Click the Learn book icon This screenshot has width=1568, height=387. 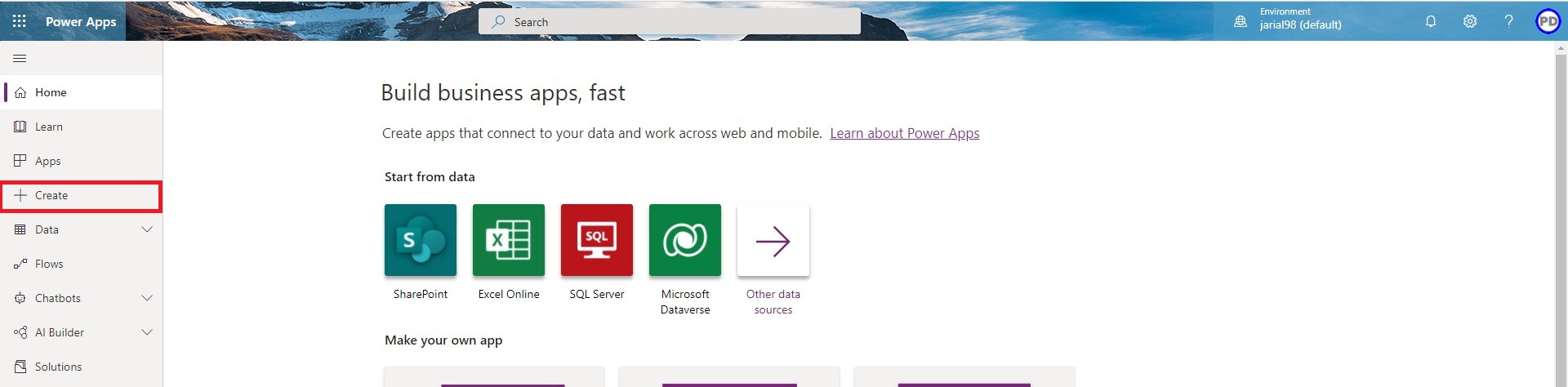[20, 127]
